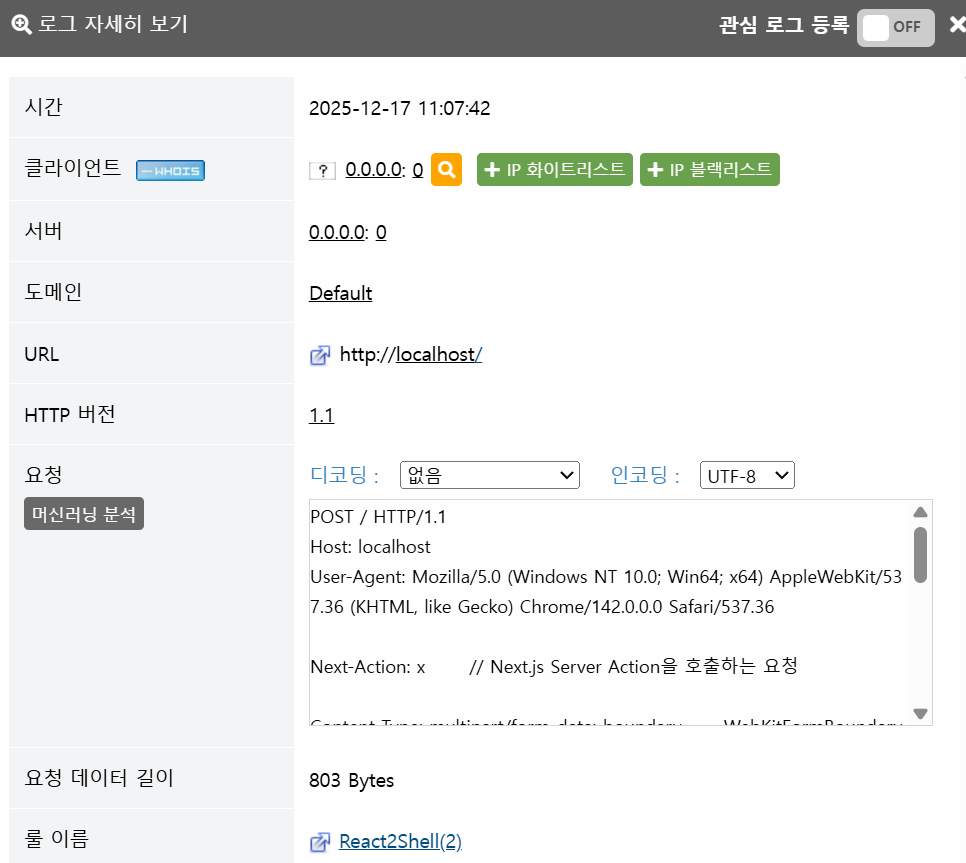Click the localhost URL link

tap(438, 354)
